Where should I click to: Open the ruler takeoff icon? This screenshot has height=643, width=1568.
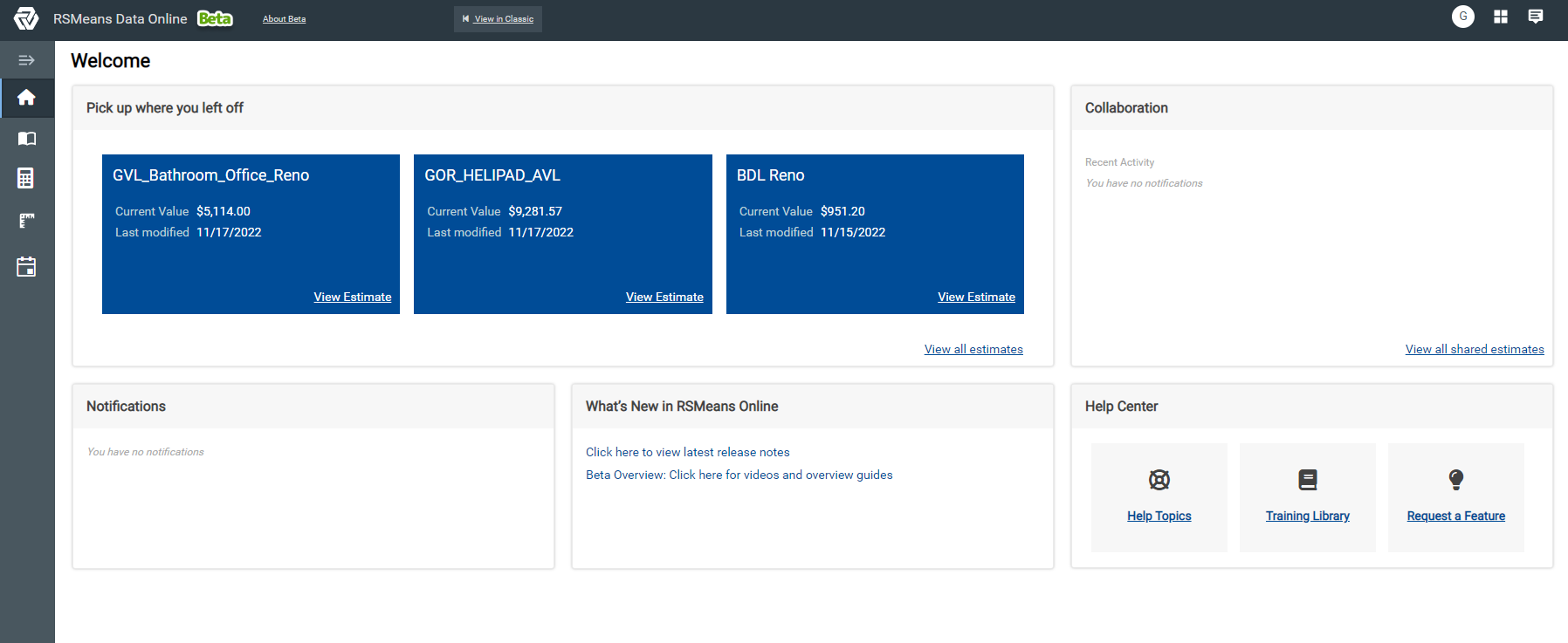point(26,221)
